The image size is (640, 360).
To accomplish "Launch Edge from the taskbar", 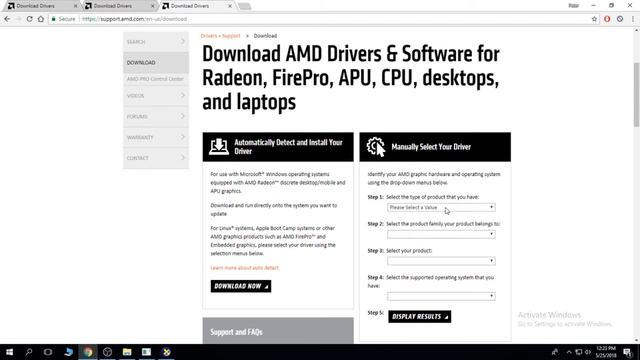I will pos(68,352).
